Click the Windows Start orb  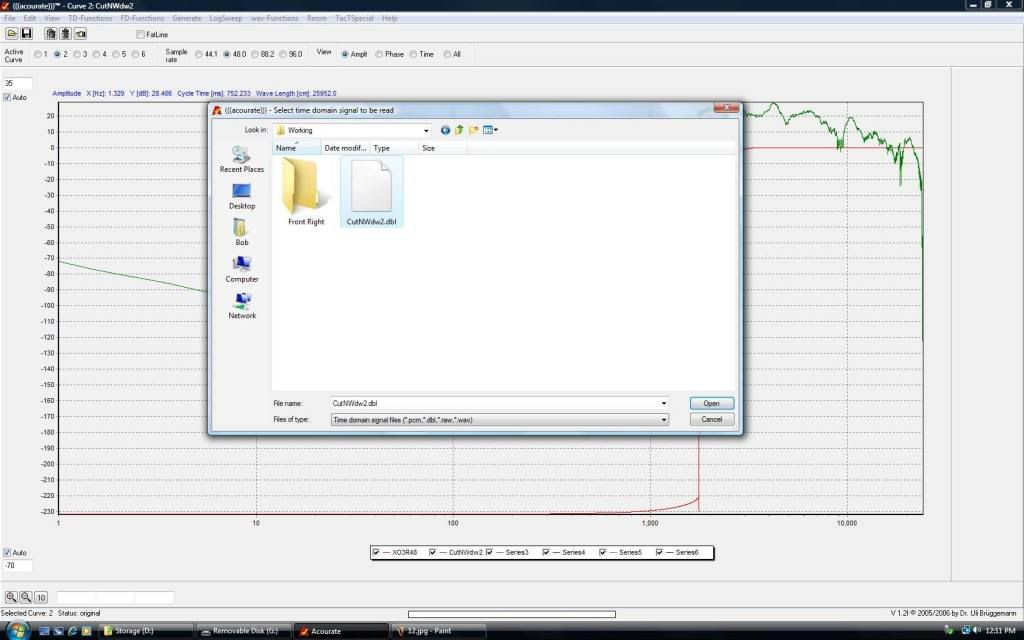tap(18, 630)
